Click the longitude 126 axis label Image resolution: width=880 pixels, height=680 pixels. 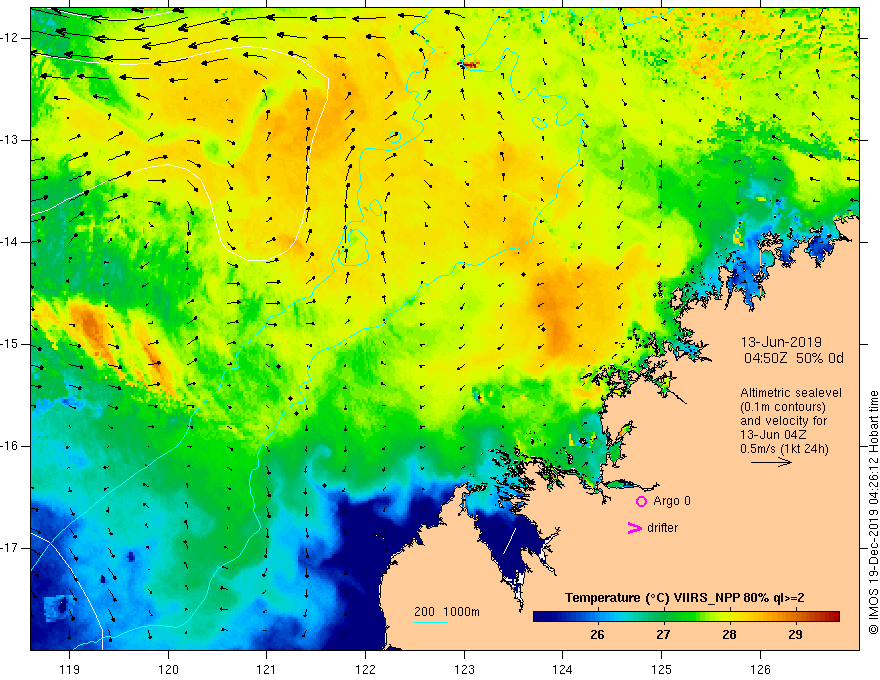click(760, 669)
